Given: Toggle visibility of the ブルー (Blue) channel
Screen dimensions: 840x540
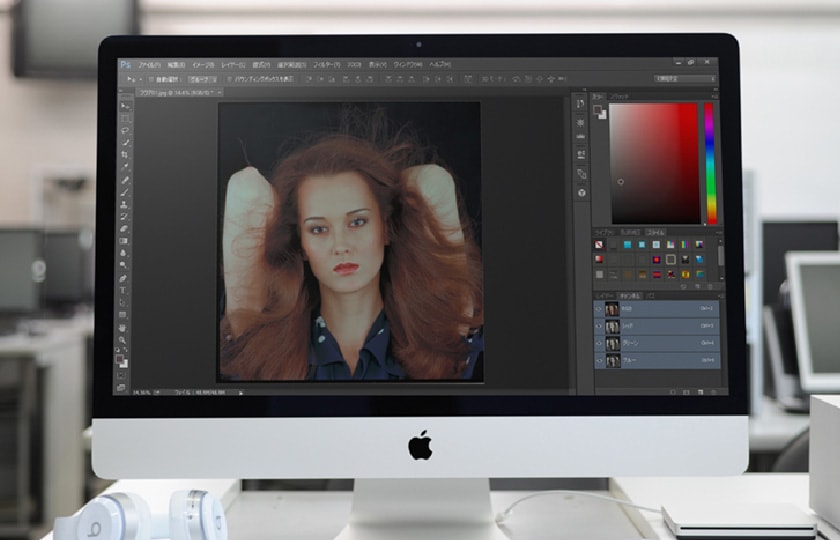Looking at the screenshot, I should click(599, 361).
